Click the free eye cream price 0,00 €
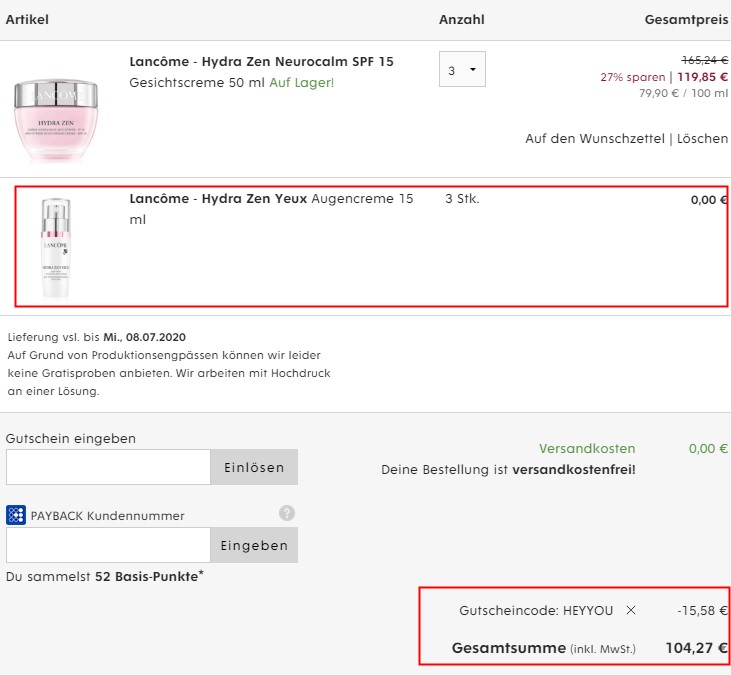This screenshot has width=731, height=676. coord(709,200)
